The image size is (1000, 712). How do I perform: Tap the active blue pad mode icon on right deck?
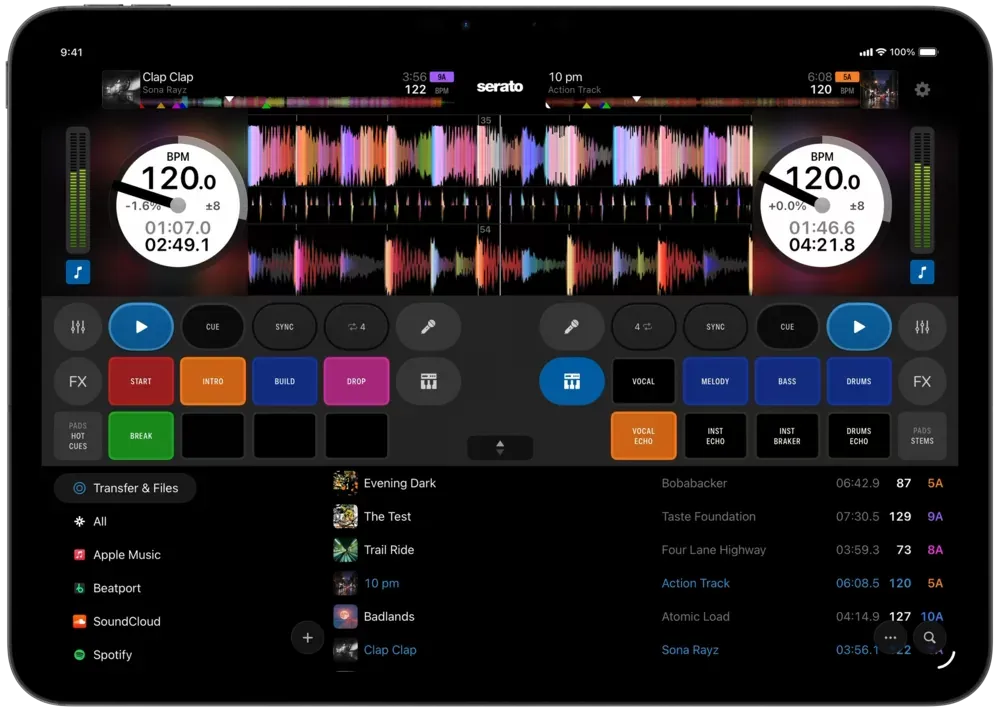pyautogui.click(x=571, y=382)
